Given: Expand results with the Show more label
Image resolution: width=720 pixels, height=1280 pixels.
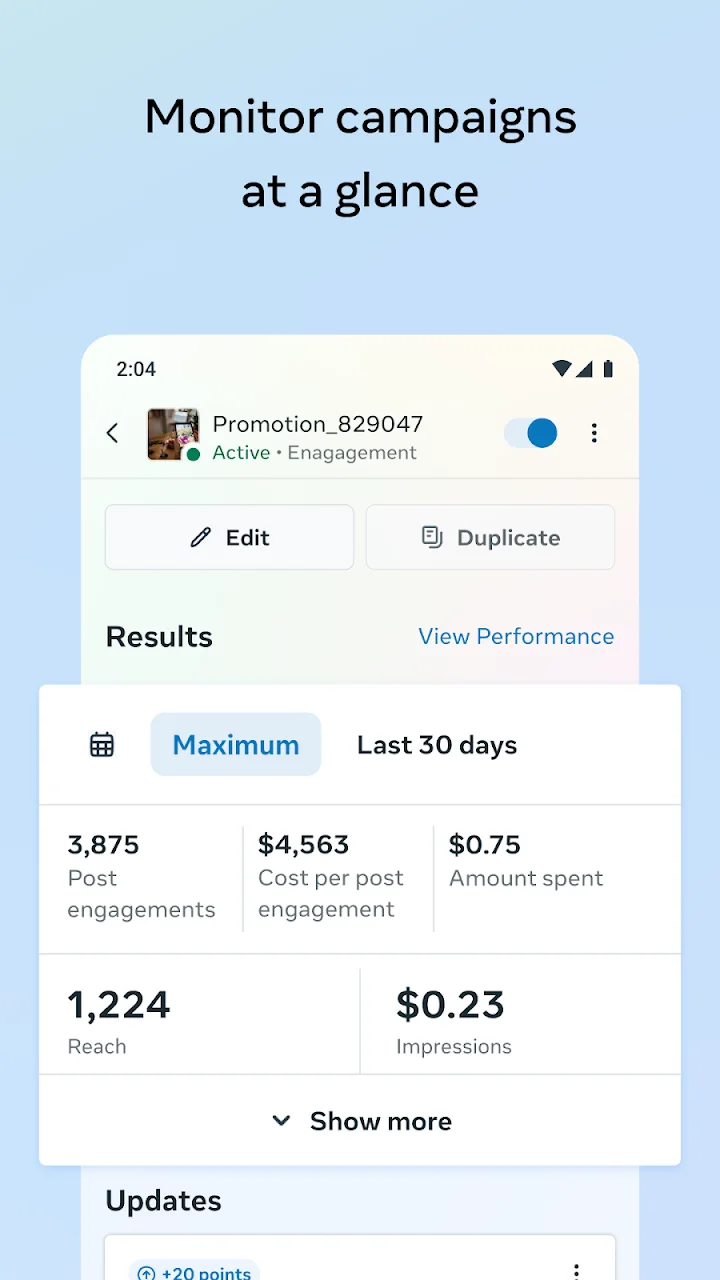Looking at the screenshot, I should point(381,1121).
